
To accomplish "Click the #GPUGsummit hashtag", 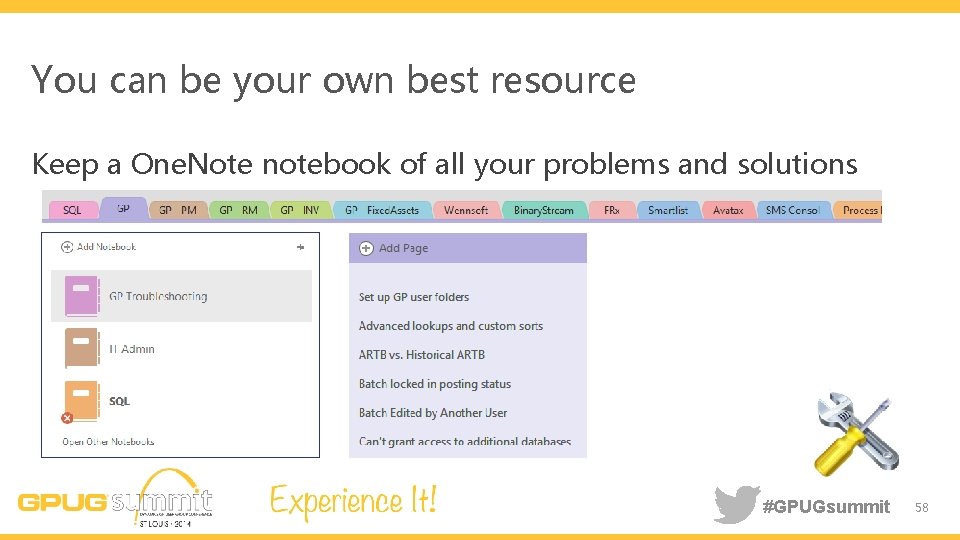I will (x=826, y=506).
